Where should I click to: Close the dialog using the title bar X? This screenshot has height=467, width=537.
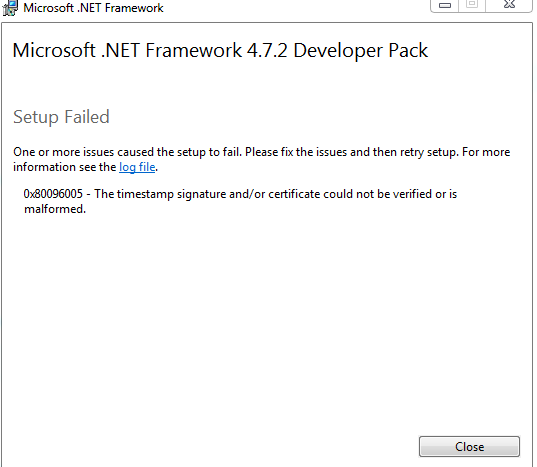click(x=509, y=4)
